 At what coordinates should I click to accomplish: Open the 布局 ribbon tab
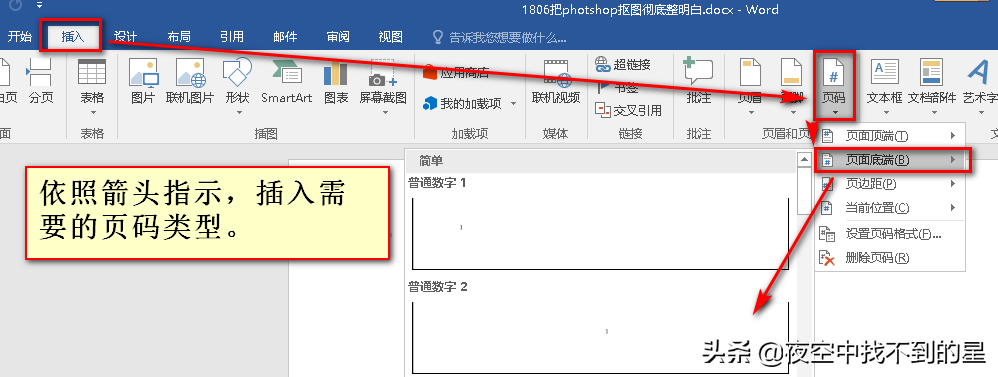179,37
